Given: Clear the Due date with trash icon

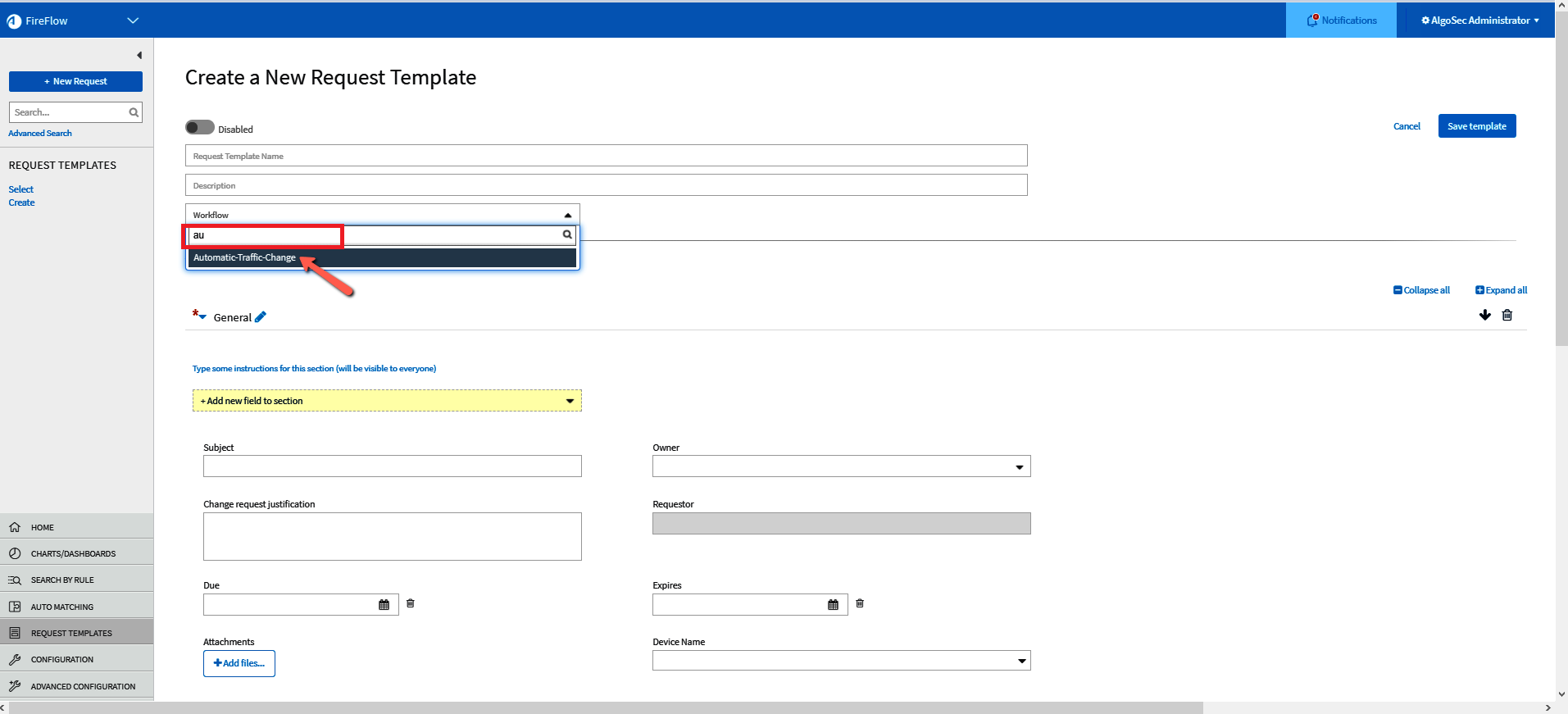Looking at the screenshot, I should pyautogui.click(x=411, y=603).
